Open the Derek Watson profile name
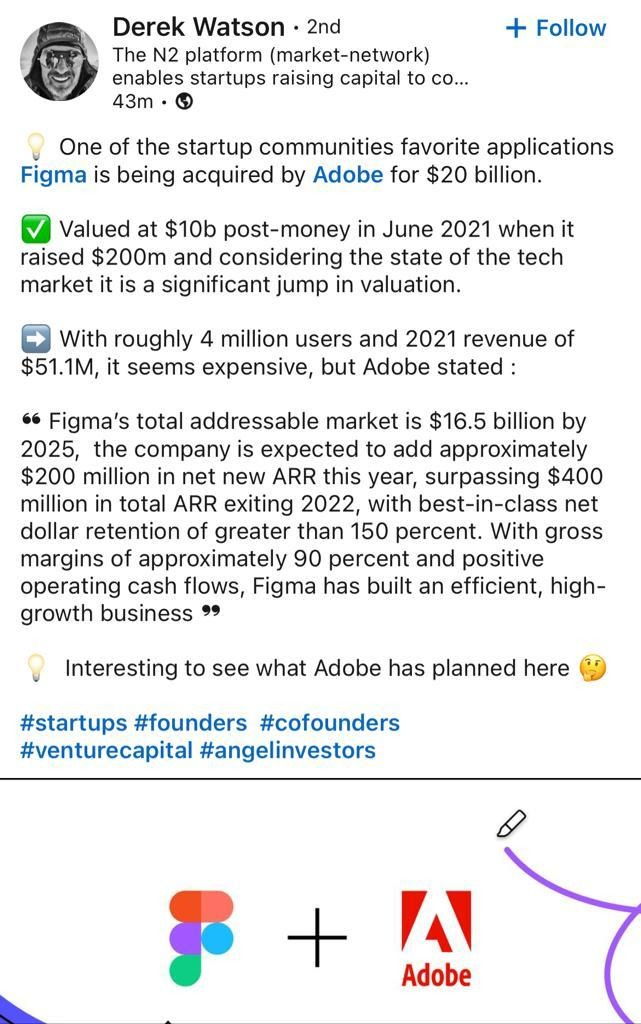641x1024 pixels. click(198, 27)
